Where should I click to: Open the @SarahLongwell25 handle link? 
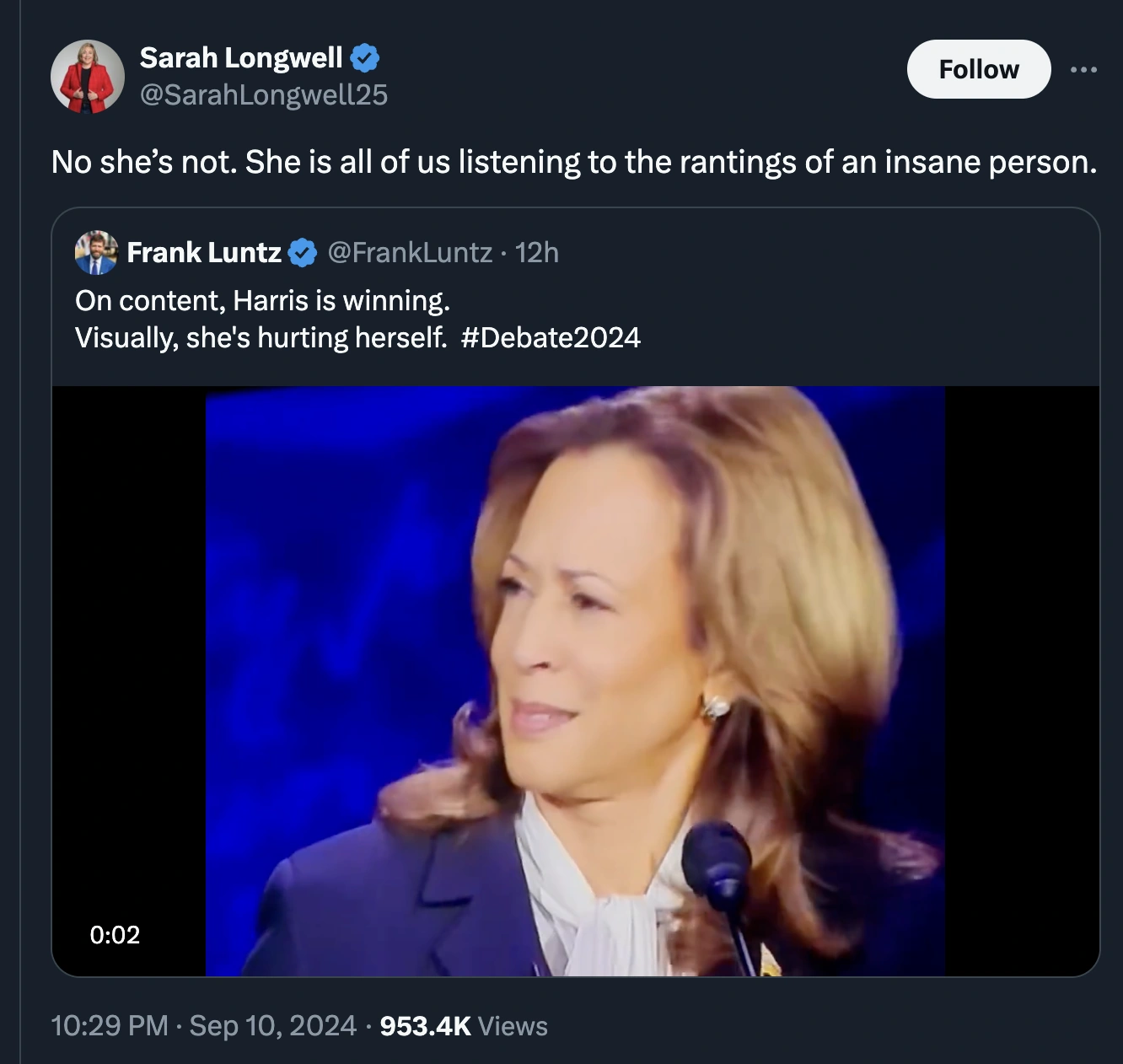[263, 95]
